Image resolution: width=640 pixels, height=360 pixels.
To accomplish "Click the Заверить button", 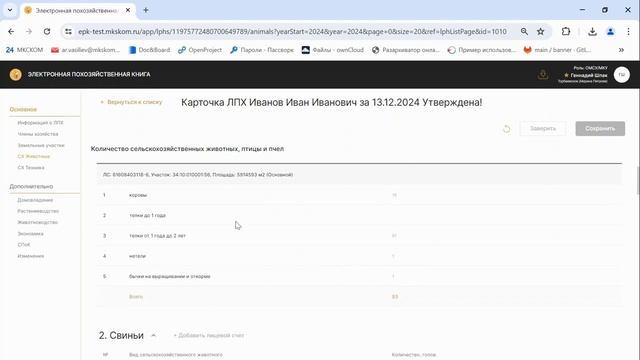I will [543, 129].
